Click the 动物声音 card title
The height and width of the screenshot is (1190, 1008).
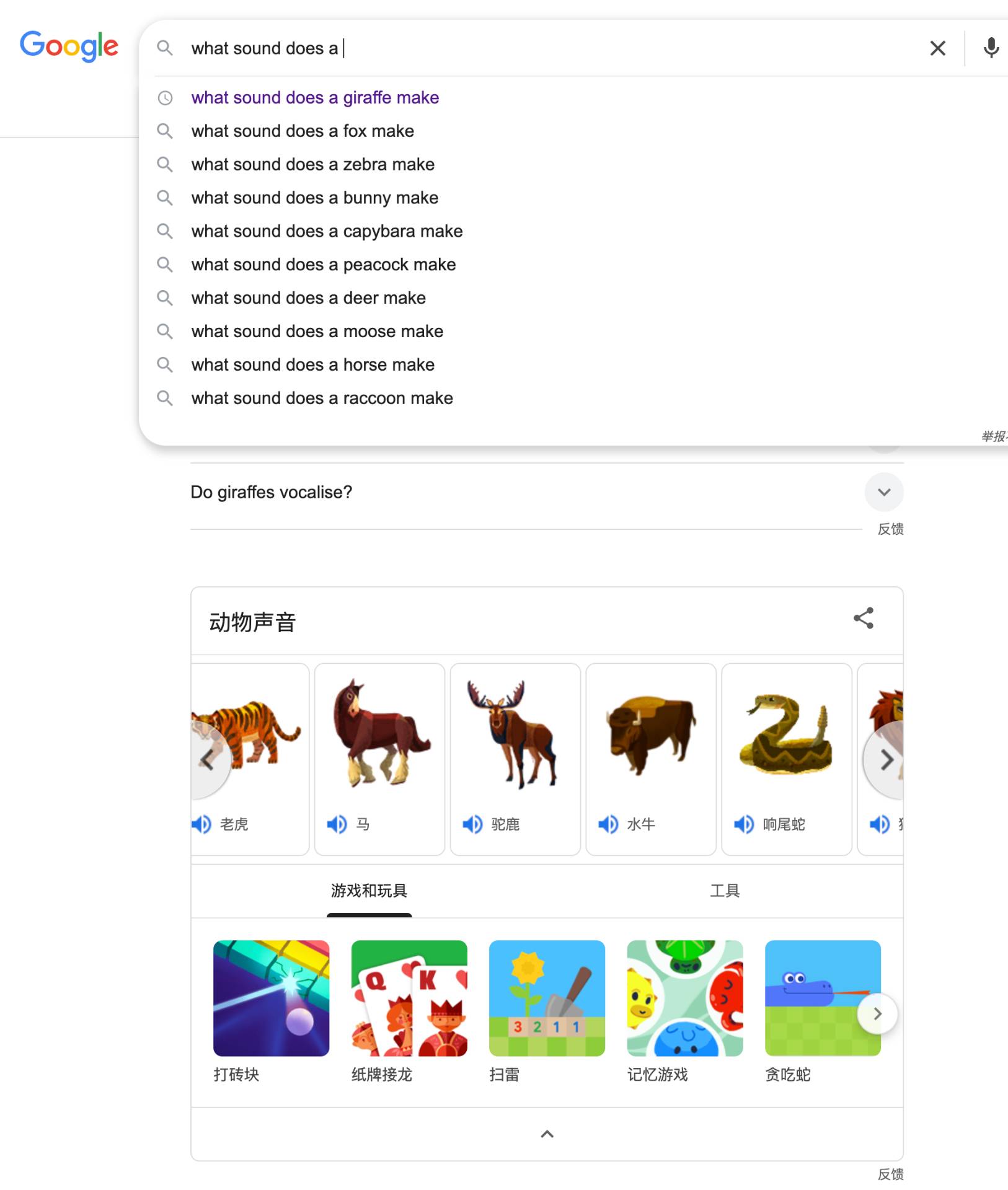click(252, 622)
